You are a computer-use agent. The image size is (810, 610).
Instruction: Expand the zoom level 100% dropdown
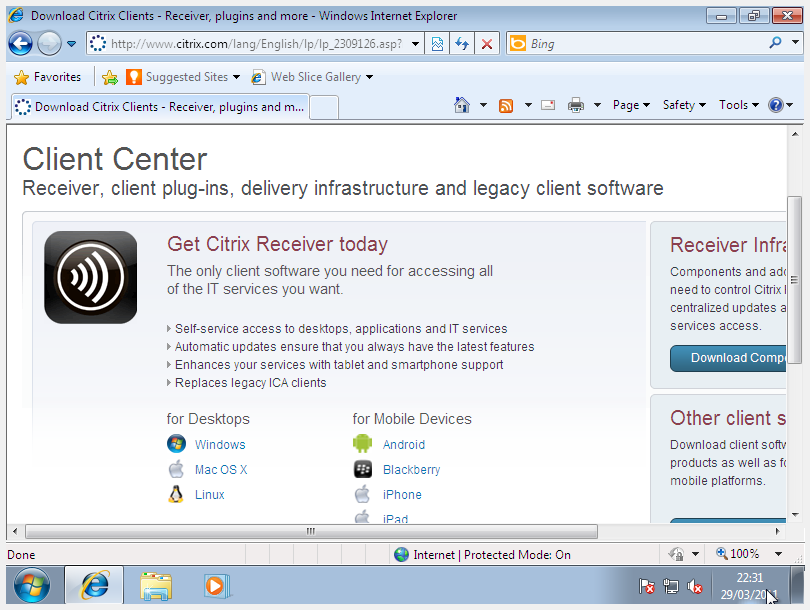[x=778, y=554]
